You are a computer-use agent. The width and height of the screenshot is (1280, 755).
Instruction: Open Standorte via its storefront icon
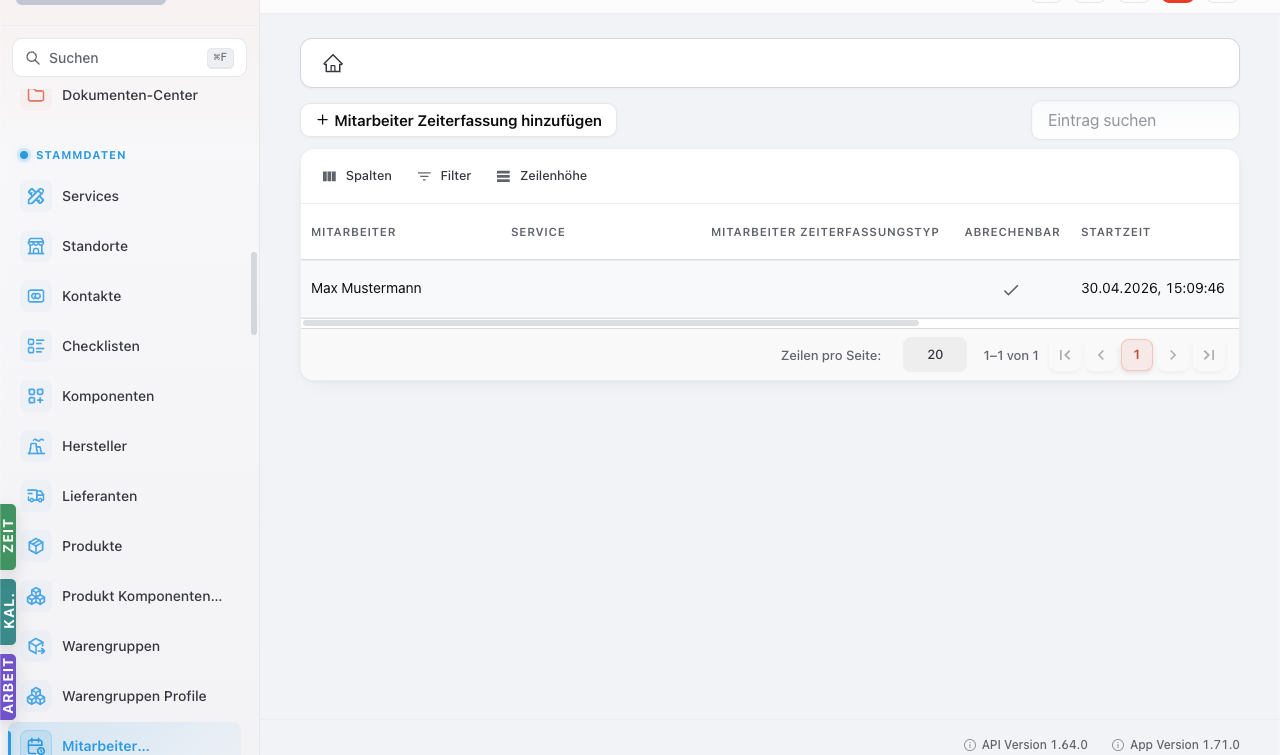pos(36,246)
